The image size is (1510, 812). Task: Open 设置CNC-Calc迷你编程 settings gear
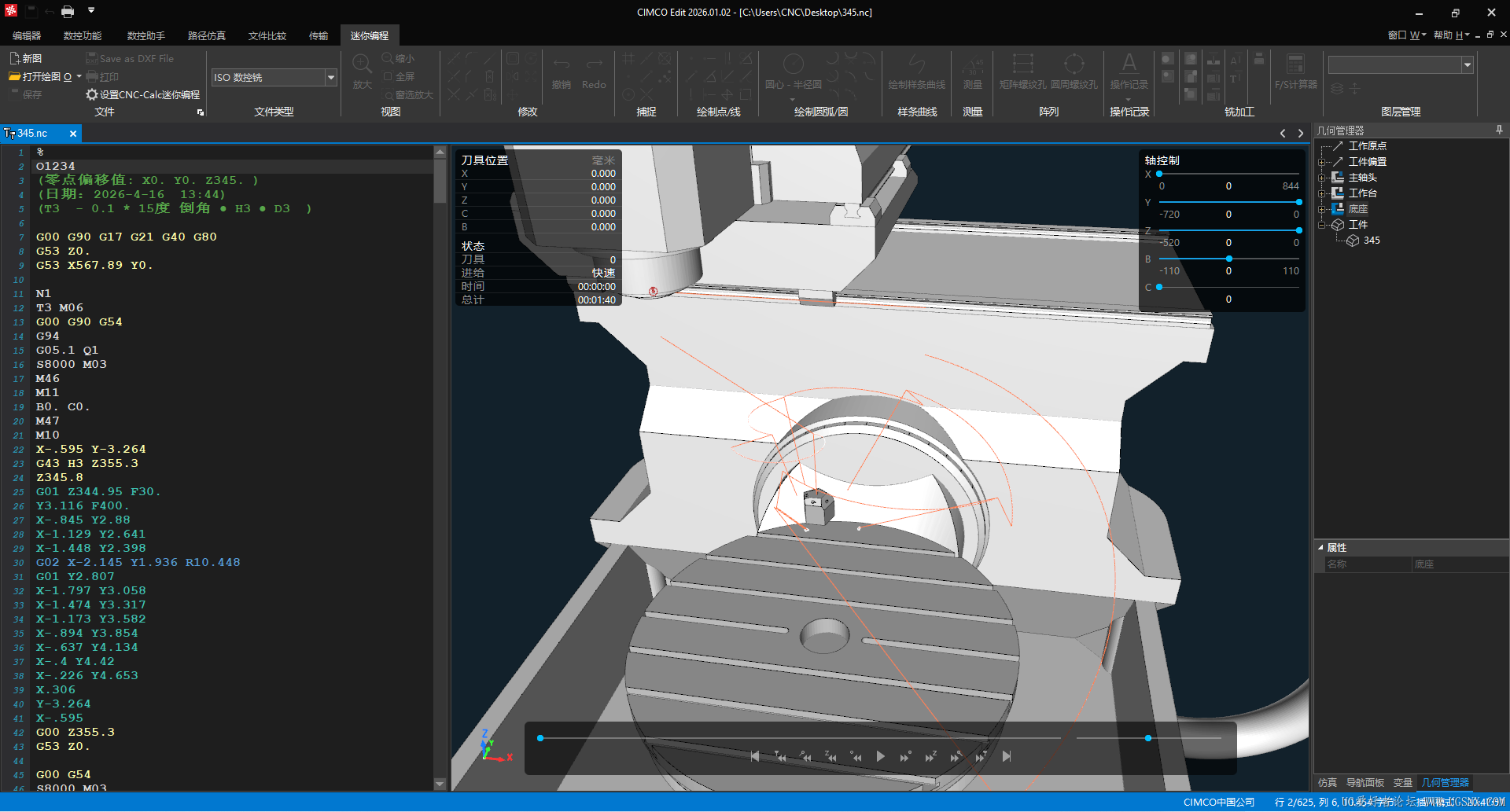tap(92, 94)
